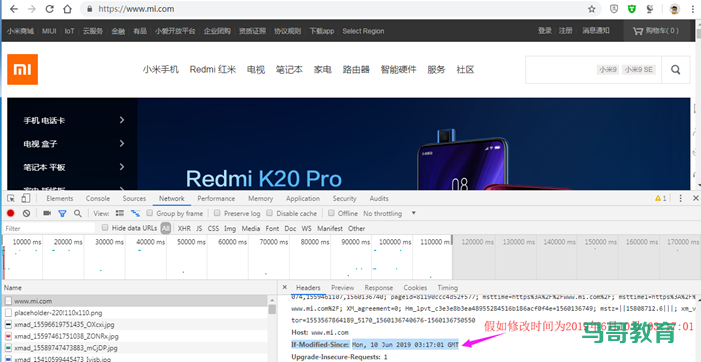Toggle capture screenshots camera icon
The height and width of the screenshot is (362, 701).
click(47, 213)
